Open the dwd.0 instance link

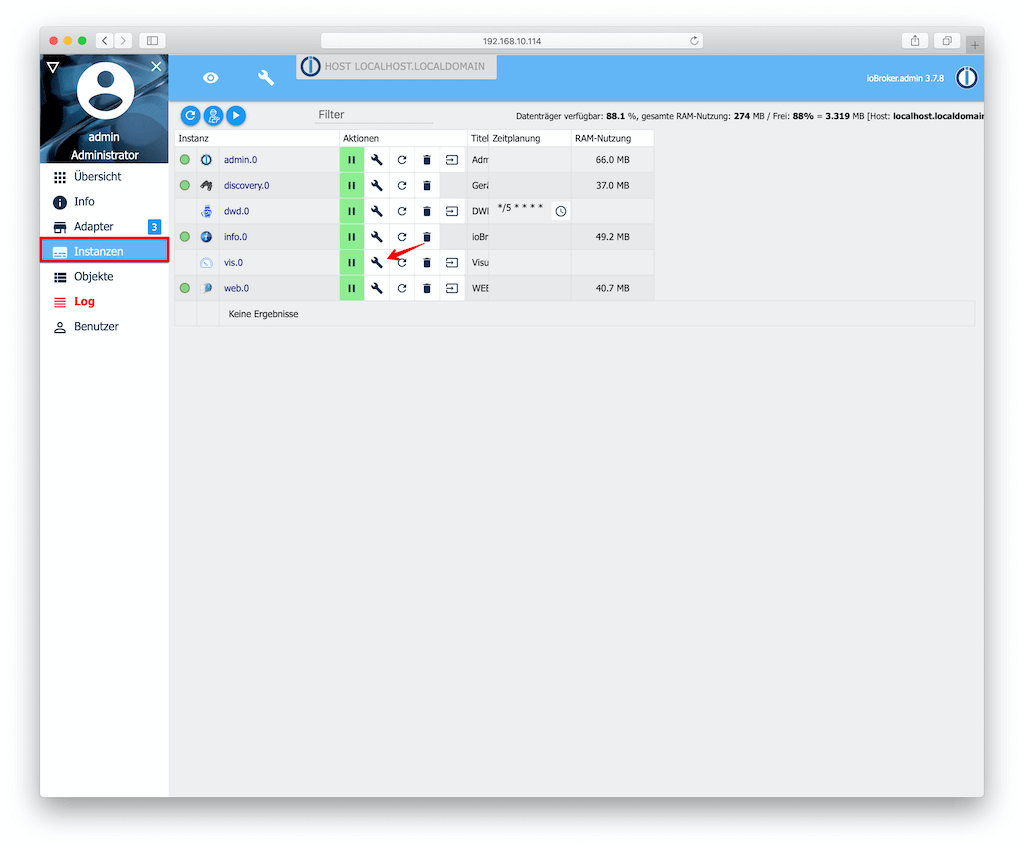236,212
